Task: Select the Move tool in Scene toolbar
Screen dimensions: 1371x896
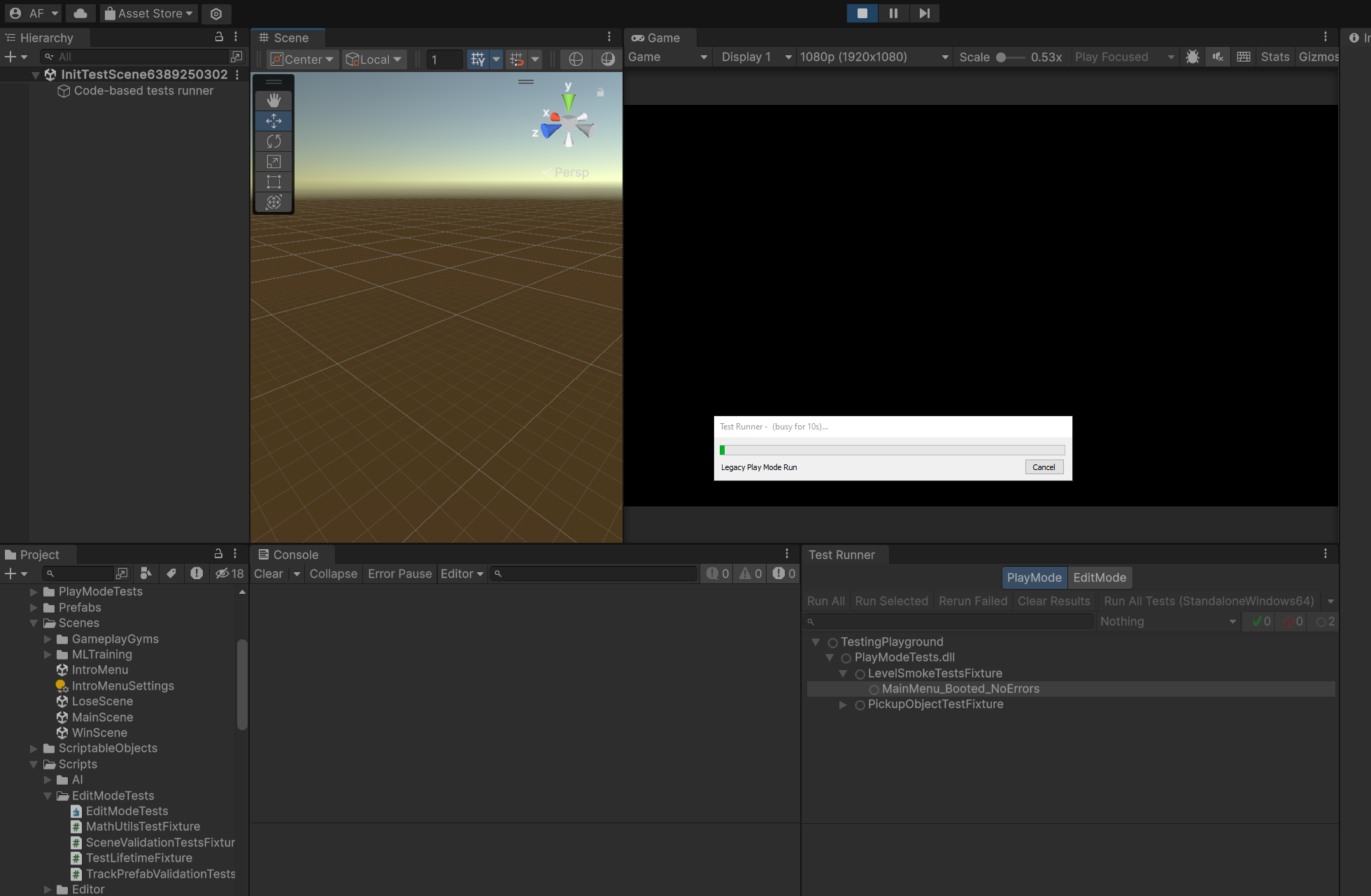Action: [274, 121]
